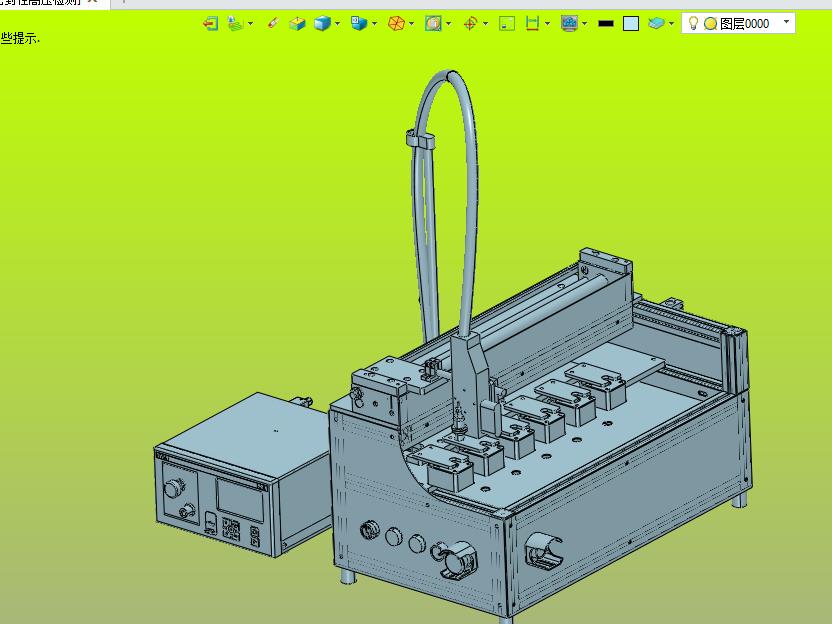Click the red crosshair target icon

[x=471, y=23]
